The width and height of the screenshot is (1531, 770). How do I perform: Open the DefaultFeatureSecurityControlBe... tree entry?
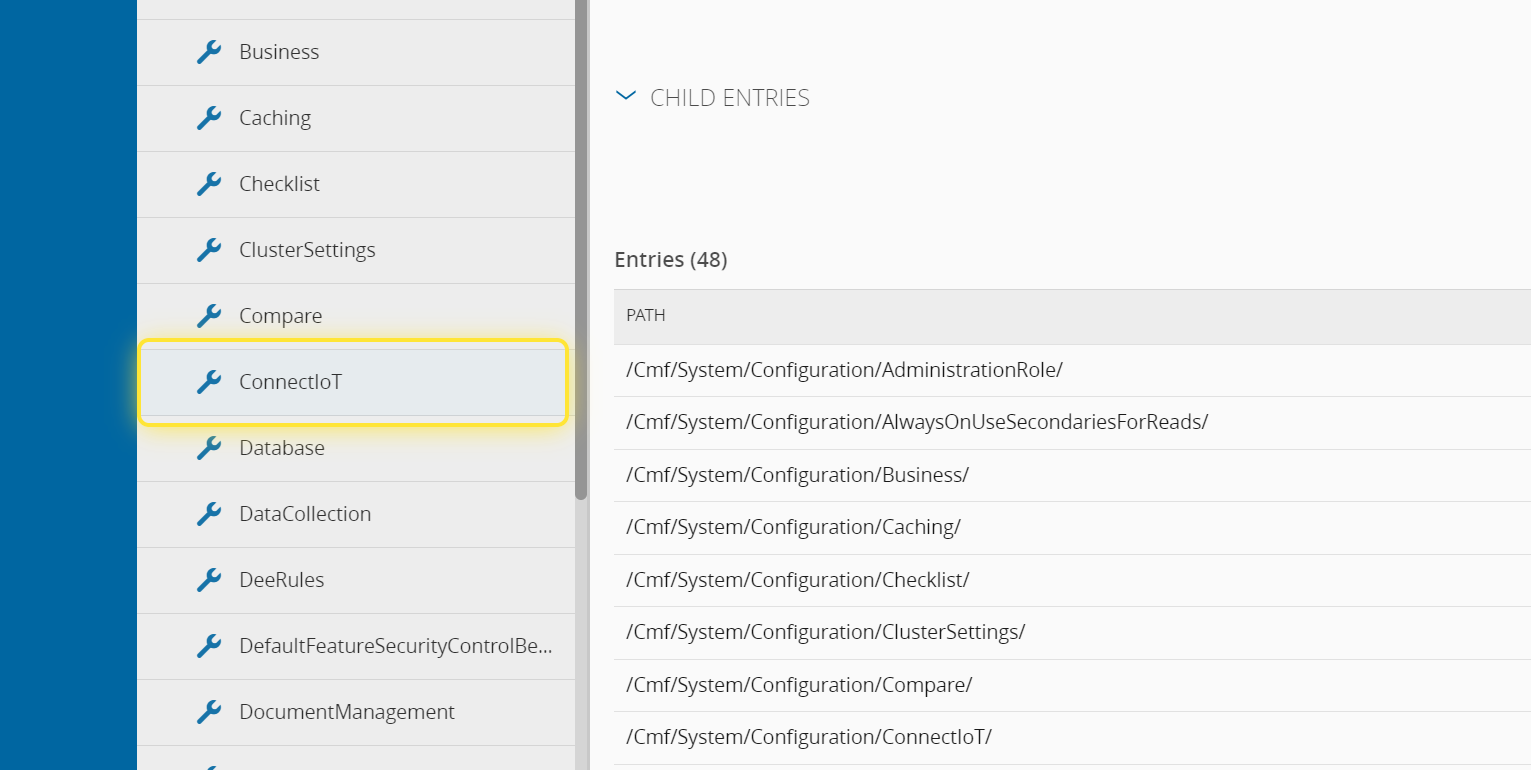click(394, 646)
